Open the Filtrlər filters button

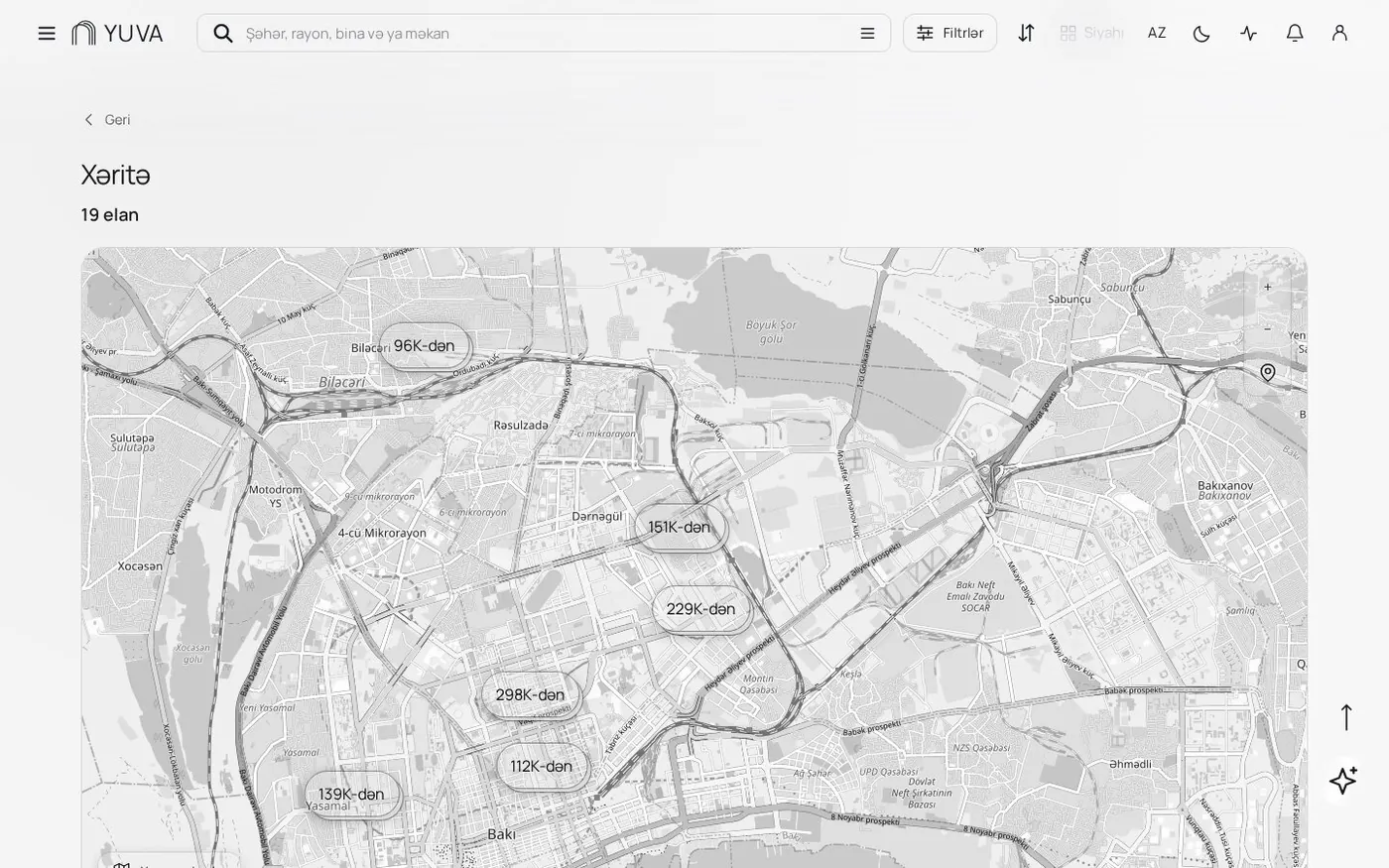(x=949, y=33)
